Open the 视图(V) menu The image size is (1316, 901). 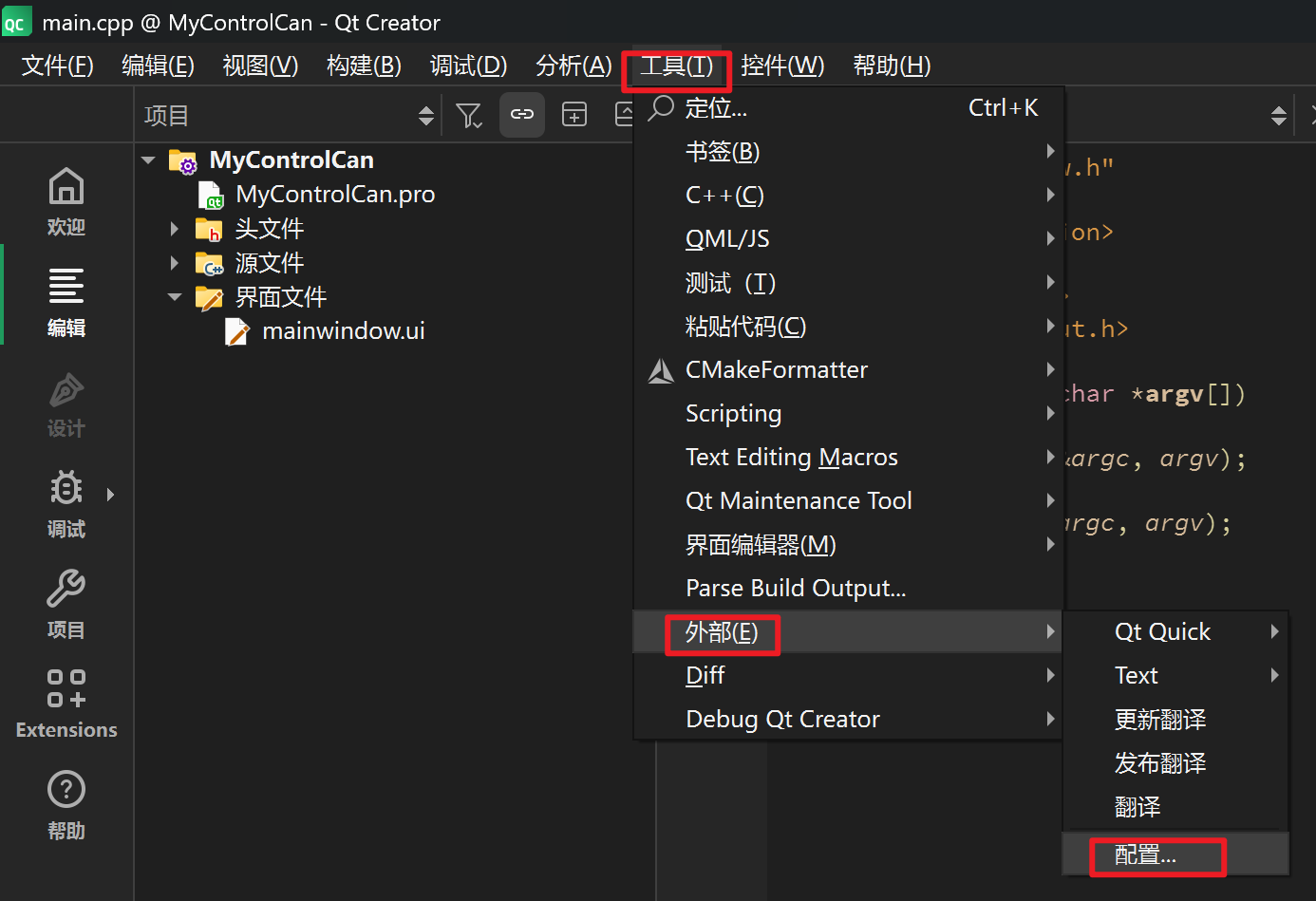[x=260, y=66]
